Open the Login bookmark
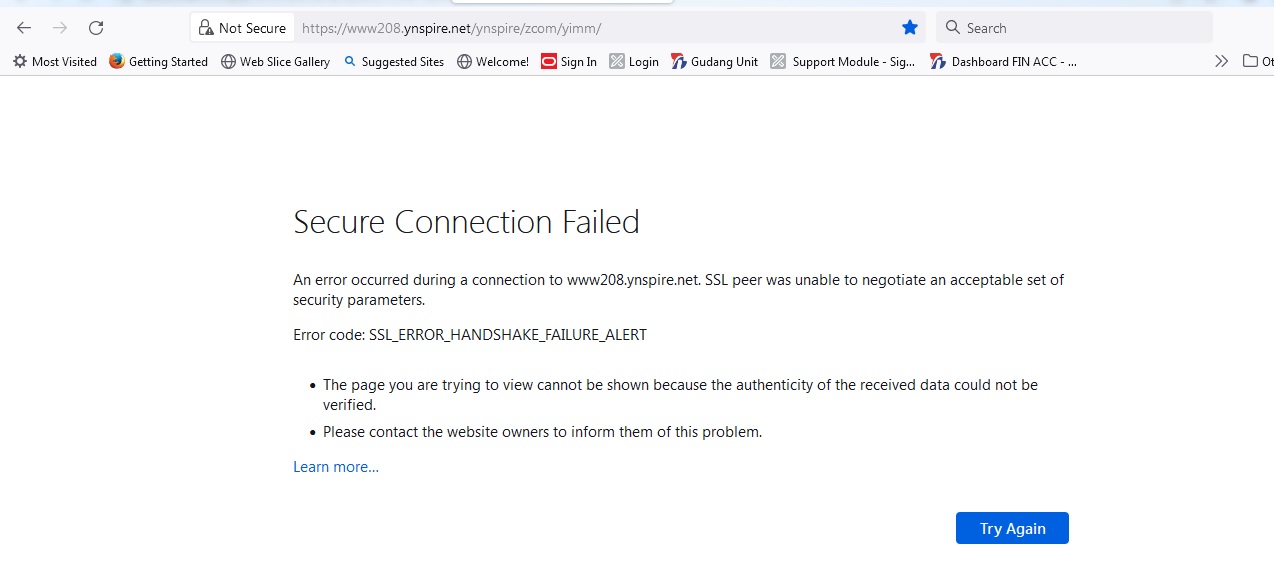Viewport: 1274px width, 578px height. pos(634,62)
